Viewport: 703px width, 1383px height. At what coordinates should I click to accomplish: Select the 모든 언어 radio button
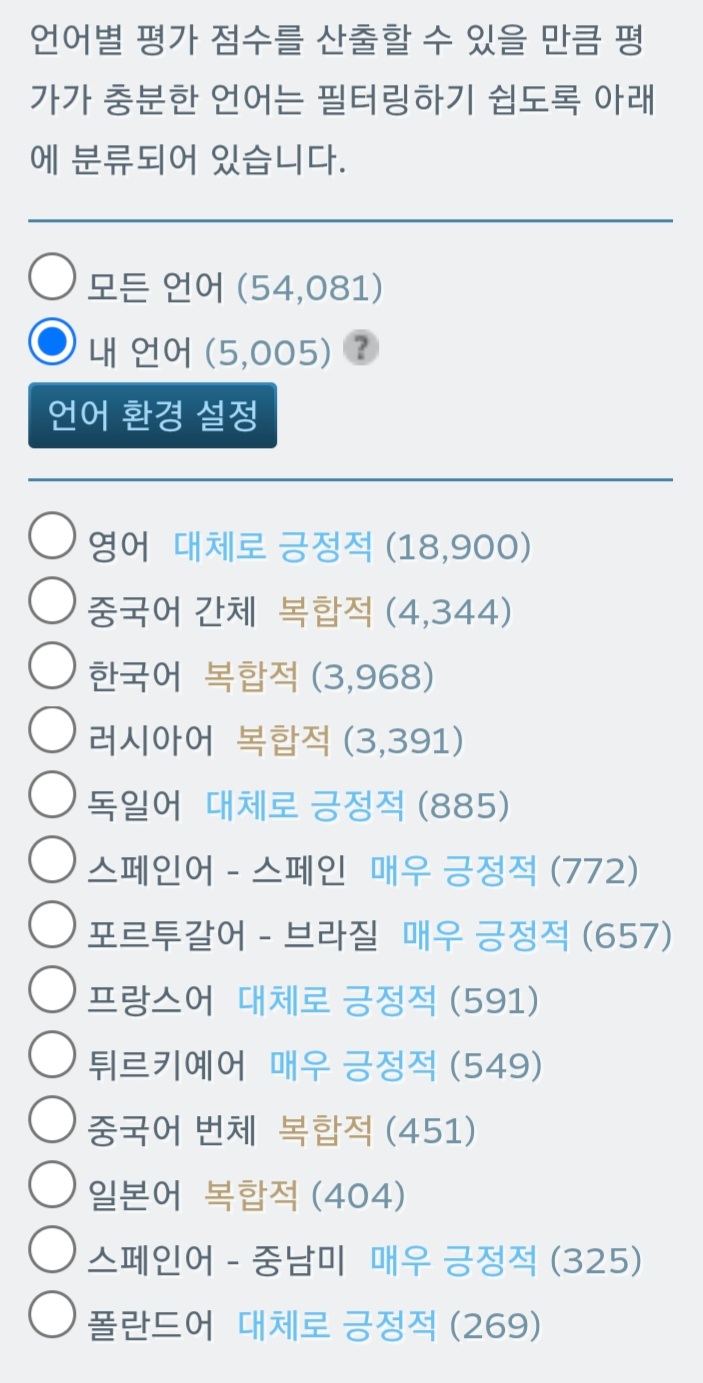53,277
